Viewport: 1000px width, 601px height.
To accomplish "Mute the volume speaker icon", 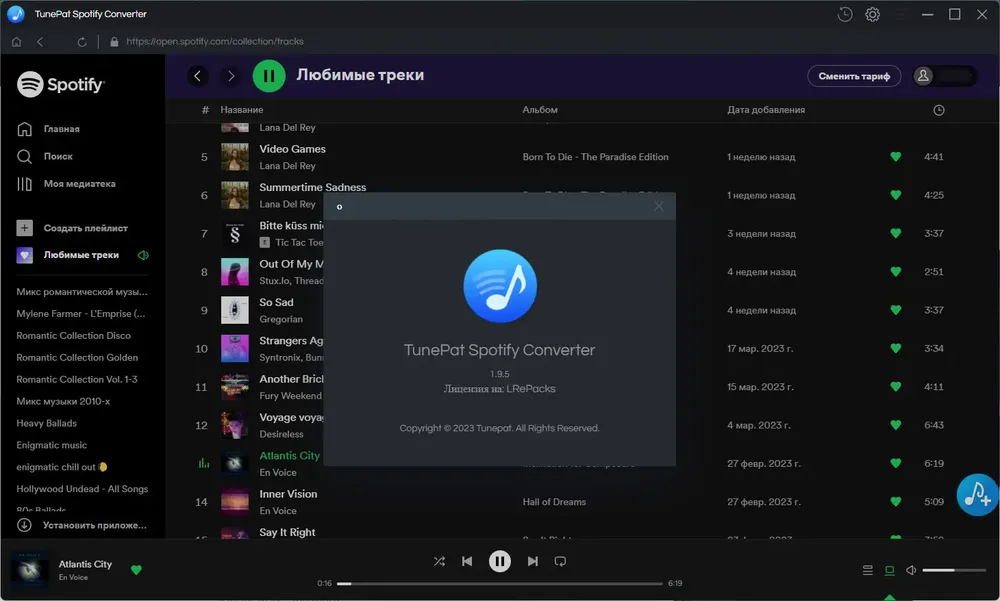I will click(911, 570).
